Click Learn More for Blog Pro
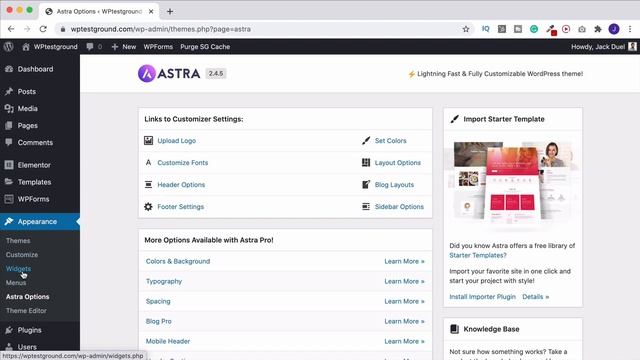The image size is (640, 360). click(404, 321)
